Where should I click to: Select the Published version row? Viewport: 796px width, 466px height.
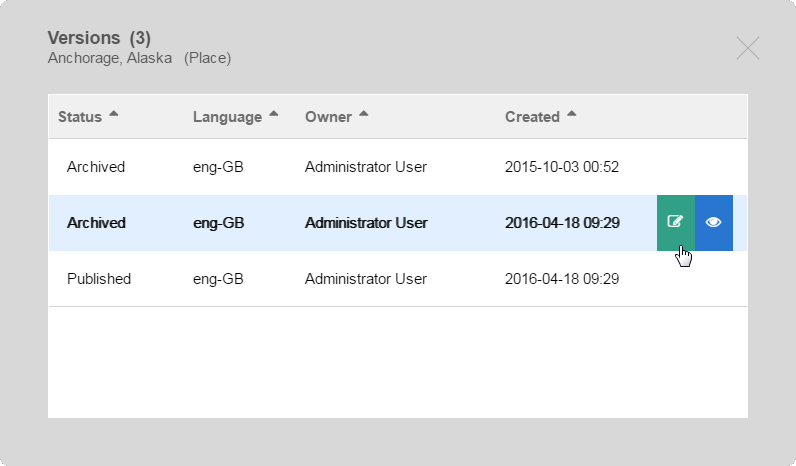coord(398,279)
